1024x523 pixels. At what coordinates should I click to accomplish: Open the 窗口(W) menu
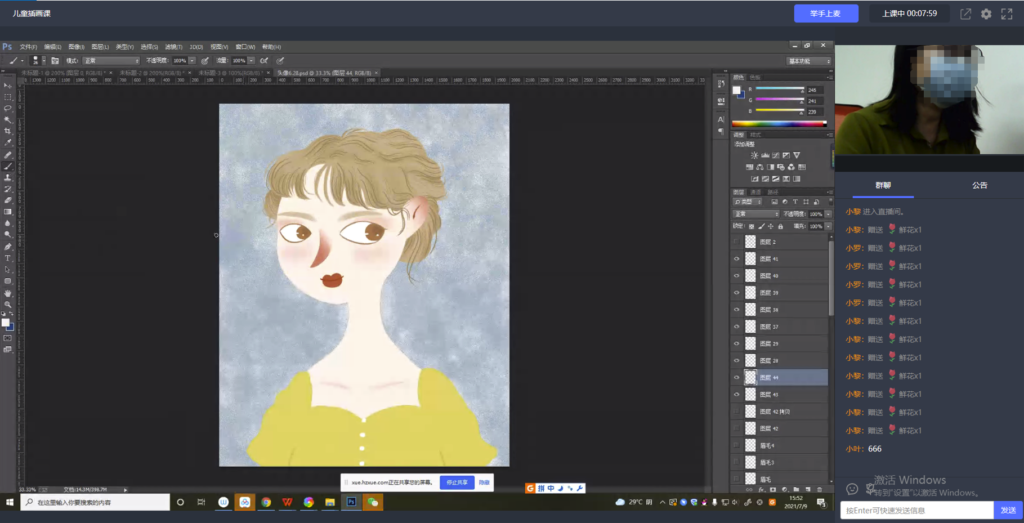245,47
